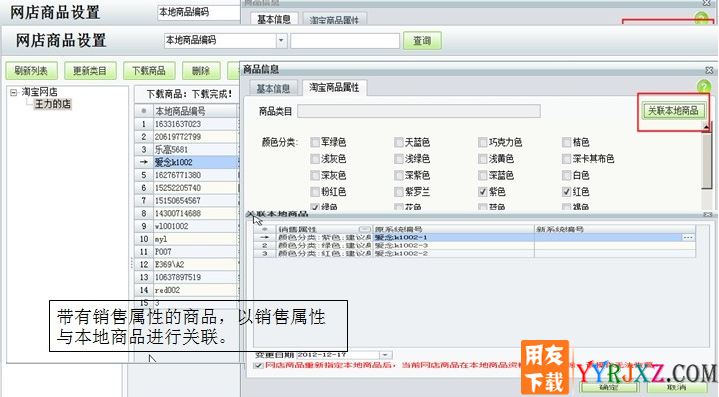Viewport: 719px width, 397px height.
Task: Check the 深卡其布色 option
Action: [566, 159]
